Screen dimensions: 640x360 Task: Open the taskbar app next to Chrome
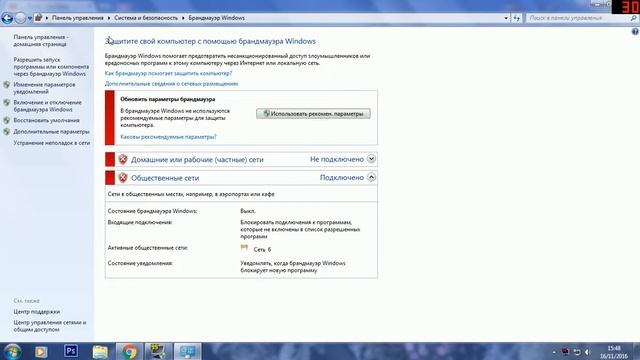click(x=158, y=352)
